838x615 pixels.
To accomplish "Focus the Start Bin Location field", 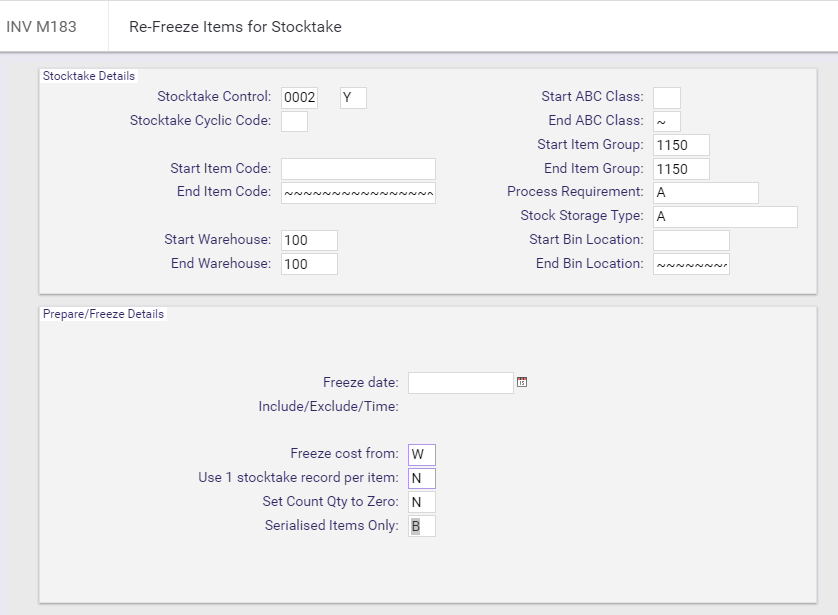I will (691, 240).
